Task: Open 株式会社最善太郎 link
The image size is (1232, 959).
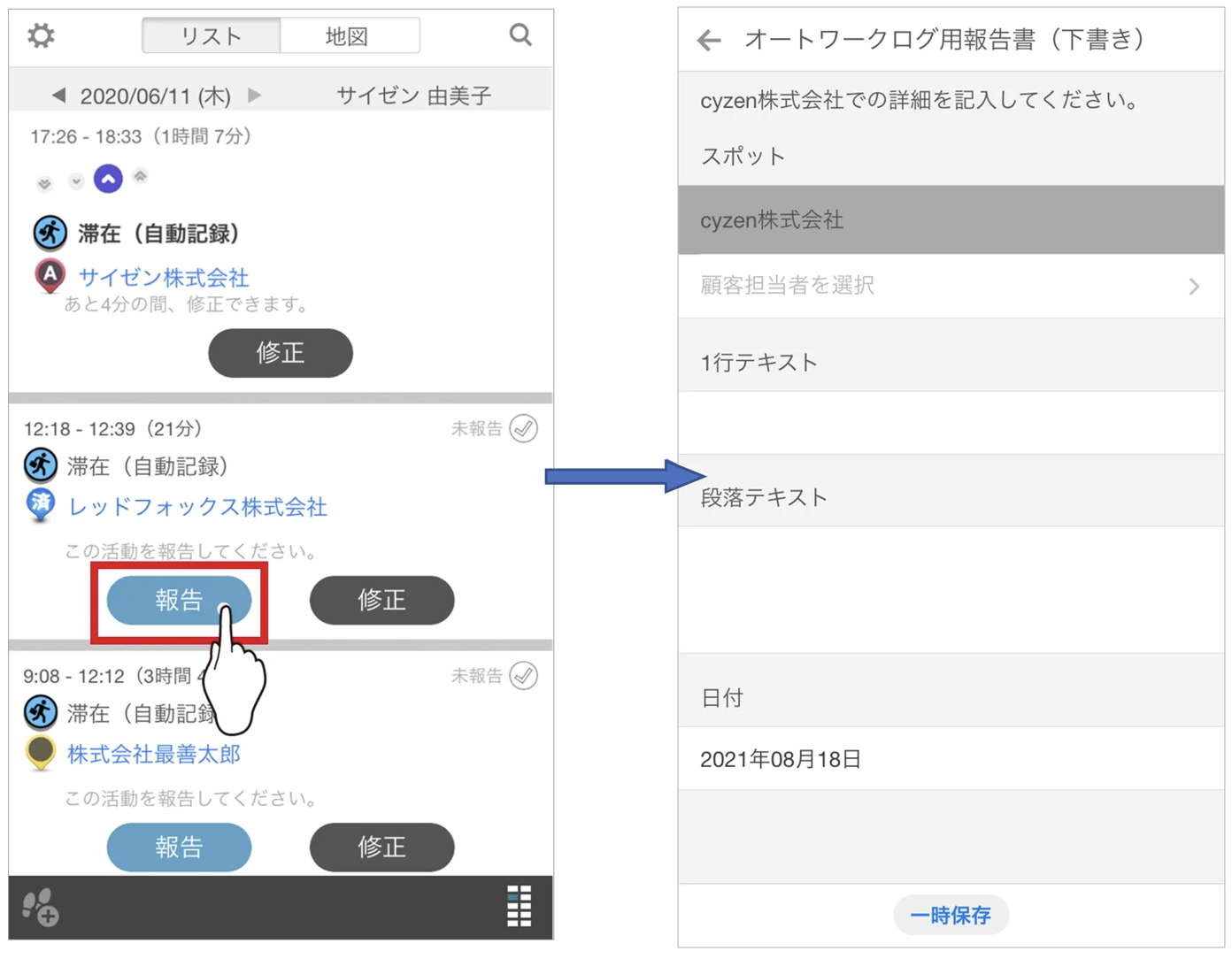Action: (x=154, y=754)
